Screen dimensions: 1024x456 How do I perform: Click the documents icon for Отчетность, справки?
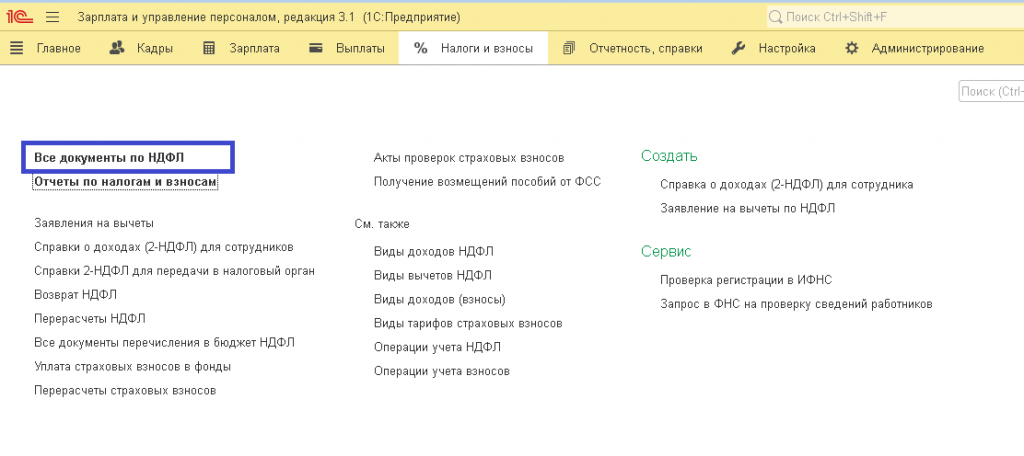[570, 48]
